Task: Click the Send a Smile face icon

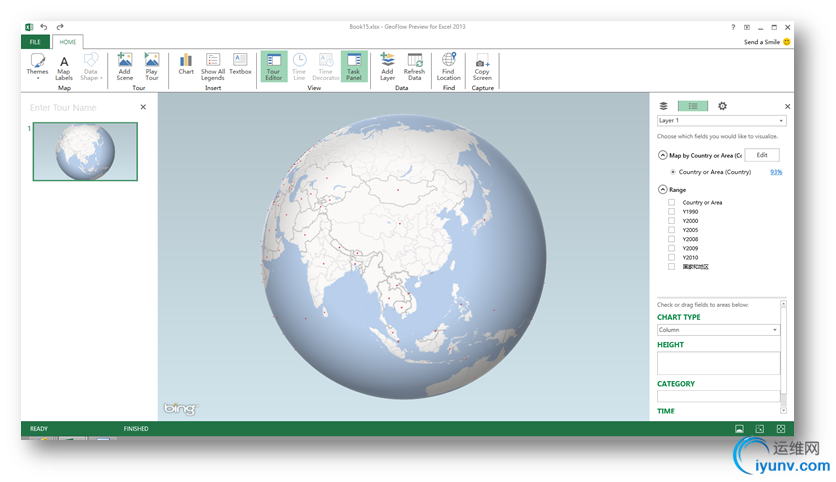Action: [x=786, y=42]
